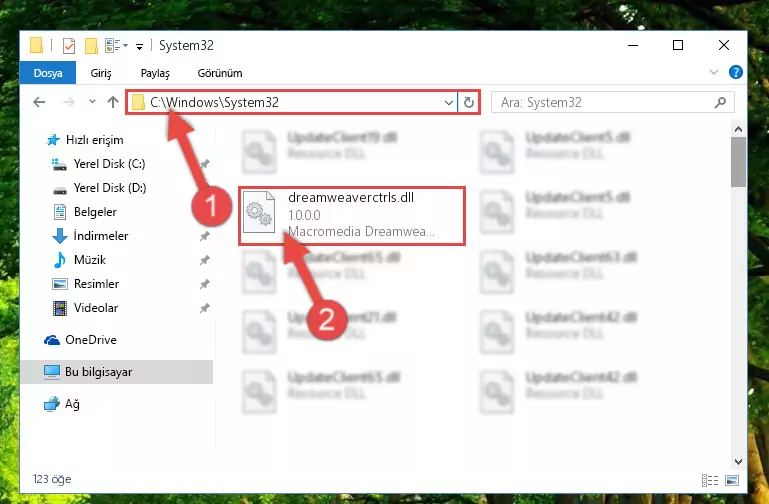Go up one folder level
This screenshot has width=769, height=504.
coord(113,102)
